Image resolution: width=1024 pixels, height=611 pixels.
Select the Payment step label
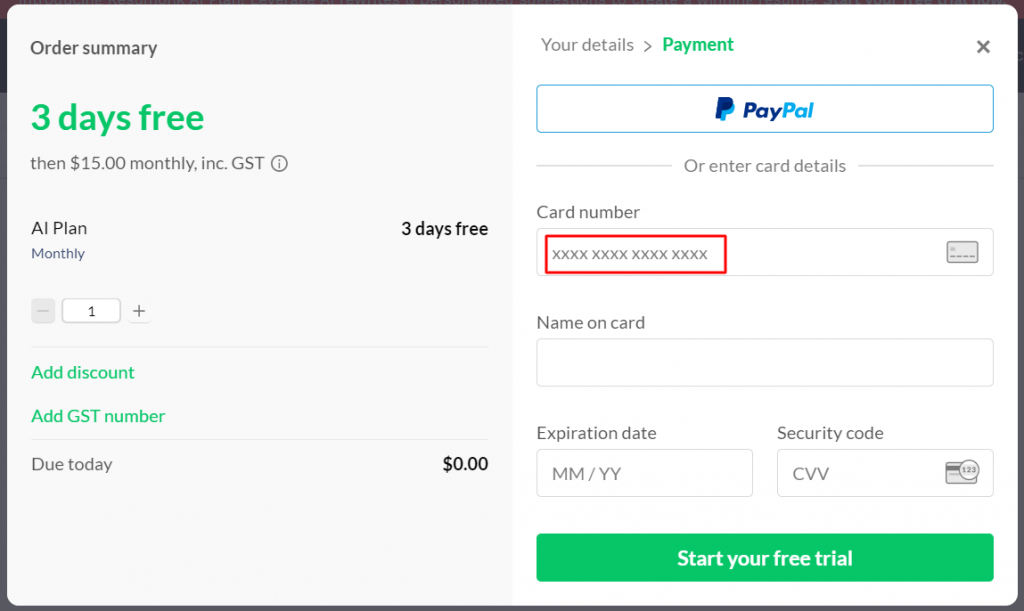click(x=697, y=45)
